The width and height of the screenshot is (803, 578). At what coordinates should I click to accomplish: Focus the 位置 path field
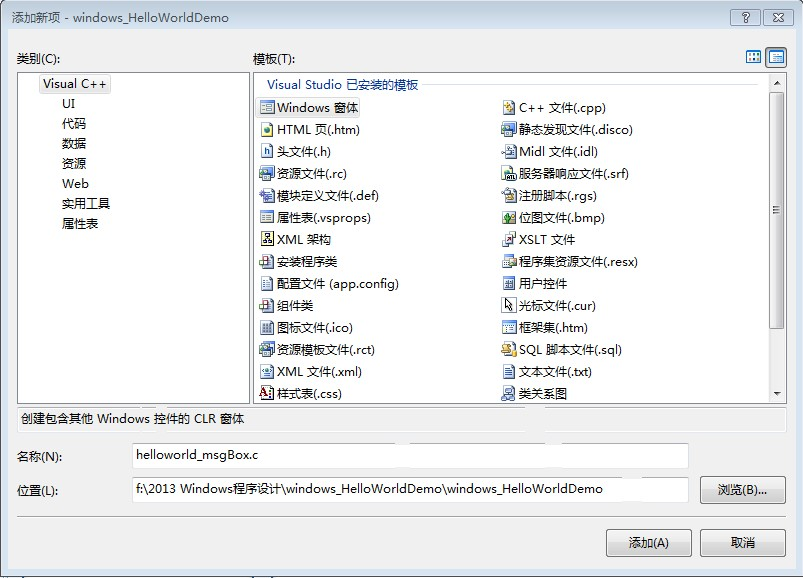(x=410, y=490)
